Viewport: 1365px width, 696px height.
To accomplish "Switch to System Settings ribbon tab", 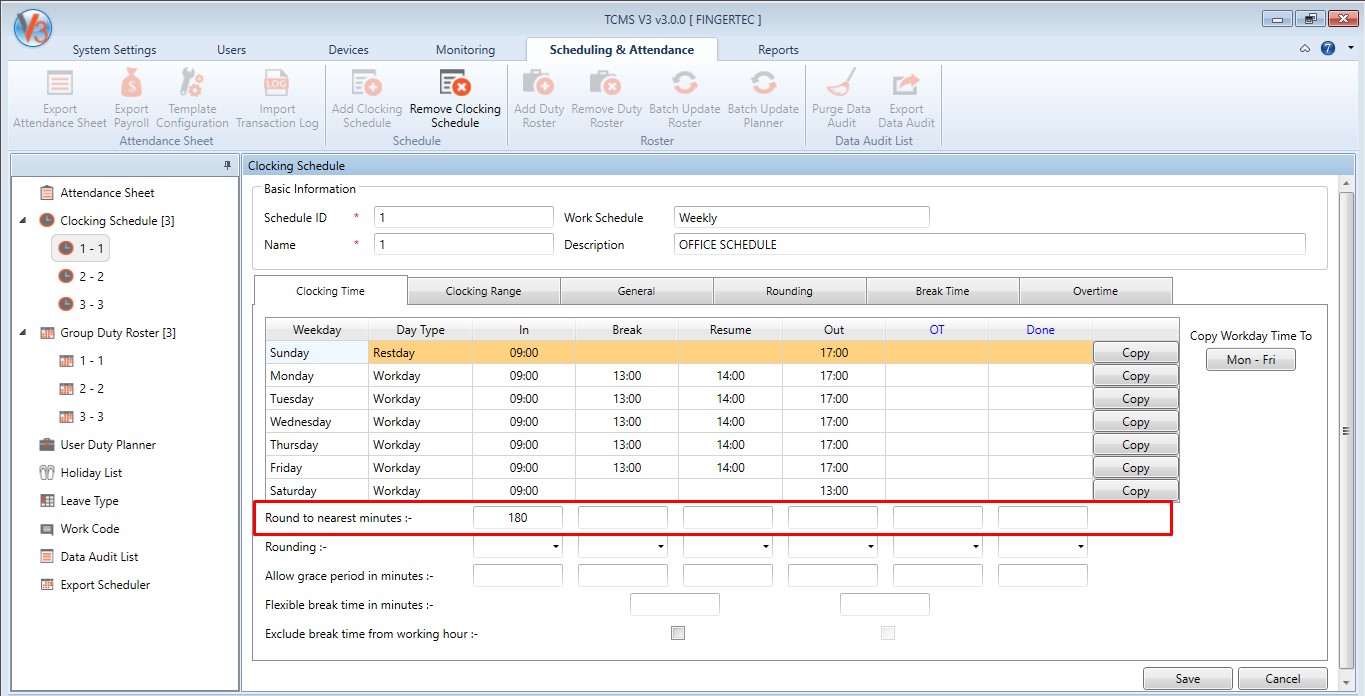I will 114,50.
